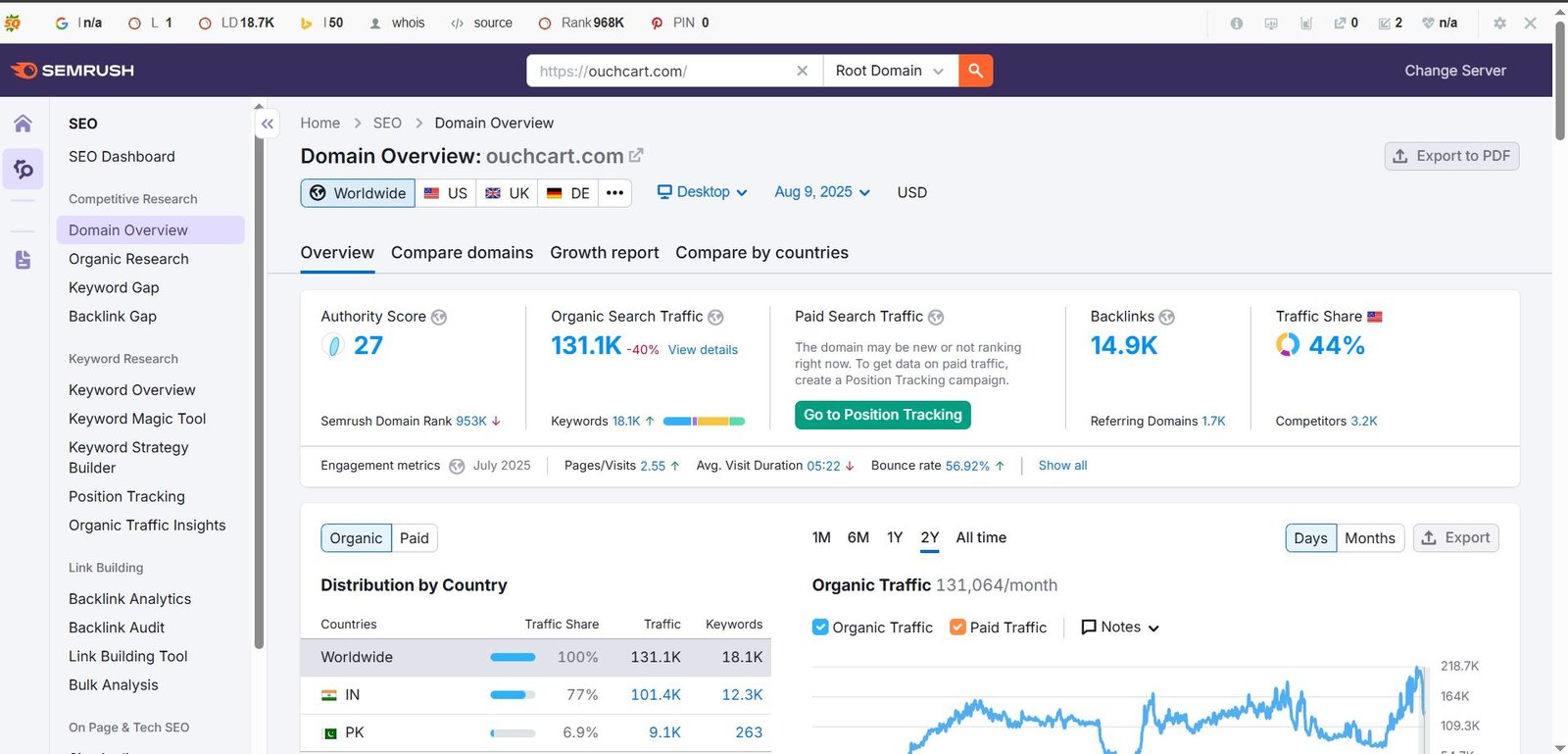
Task: Close the SEO toolbar with X icon
Action: coord(1530,23)
